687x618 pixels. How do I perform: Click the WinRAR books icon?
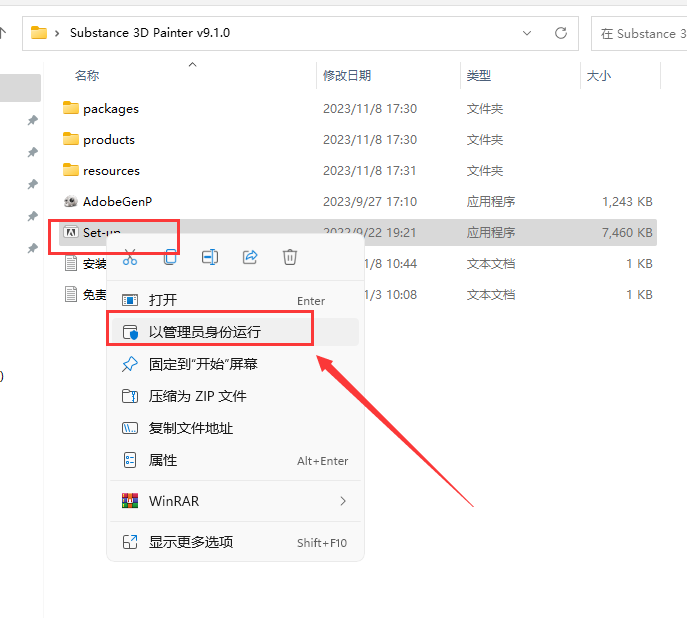[x=130, y=501]
